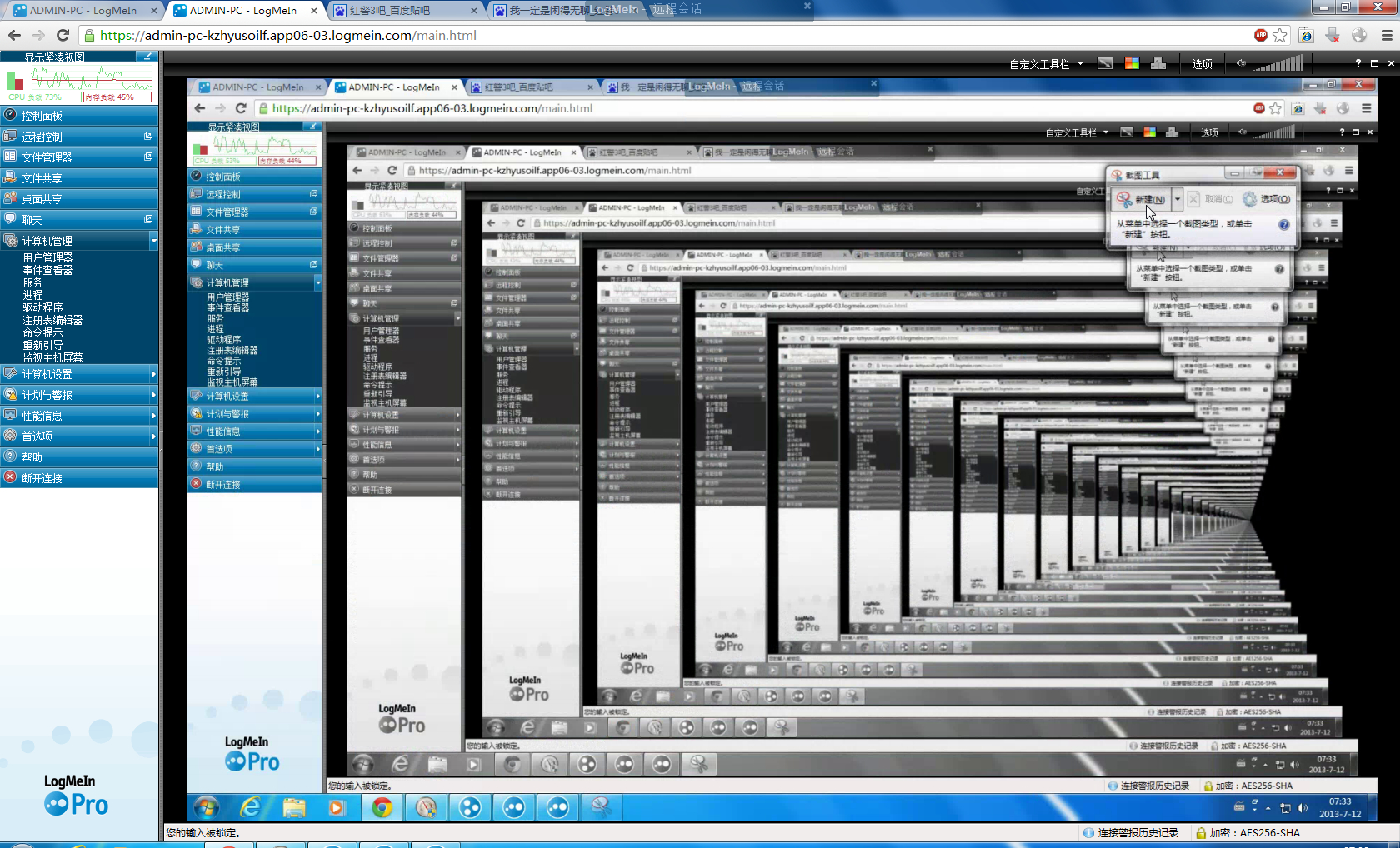This screenshot has width=1400, height=848.
Task: Open 监视主机屏幕 in outer sidebar
Action: [52, 357]
